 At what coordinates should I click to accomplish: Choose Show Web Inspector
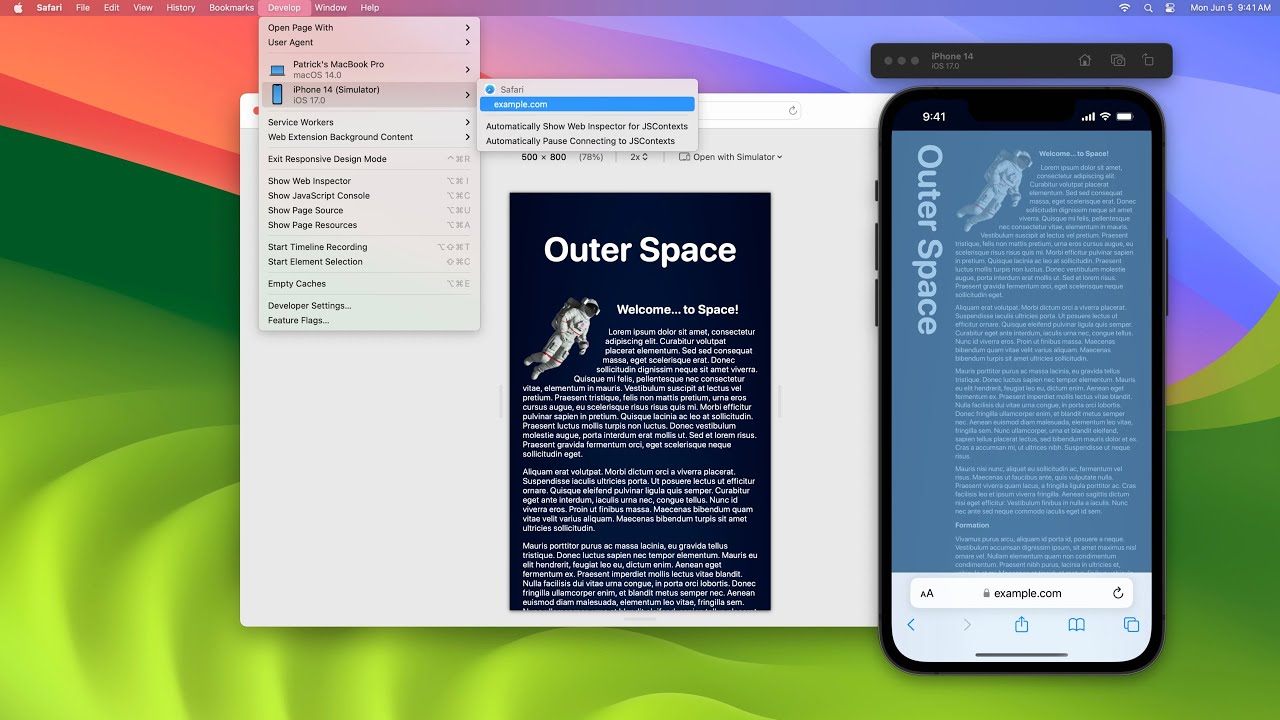(x=369, y=181)
